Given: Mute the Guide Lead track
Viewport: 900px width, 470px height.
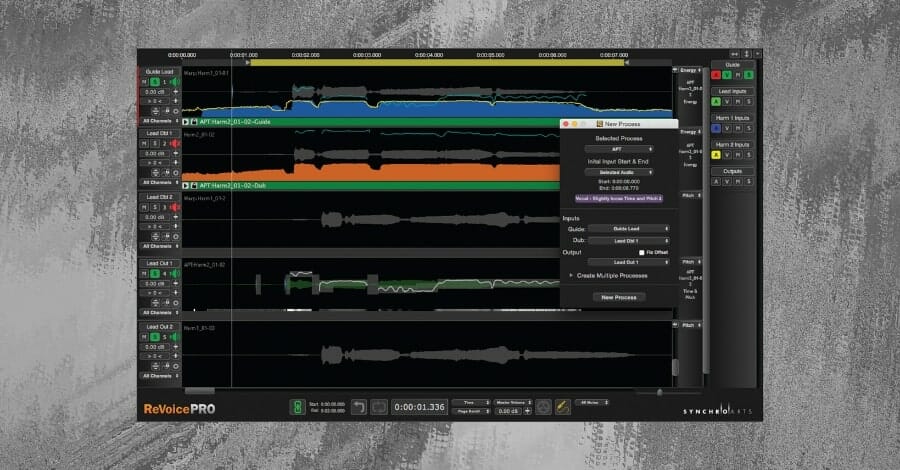Looking at the screenshot, I should click(145, 82).
